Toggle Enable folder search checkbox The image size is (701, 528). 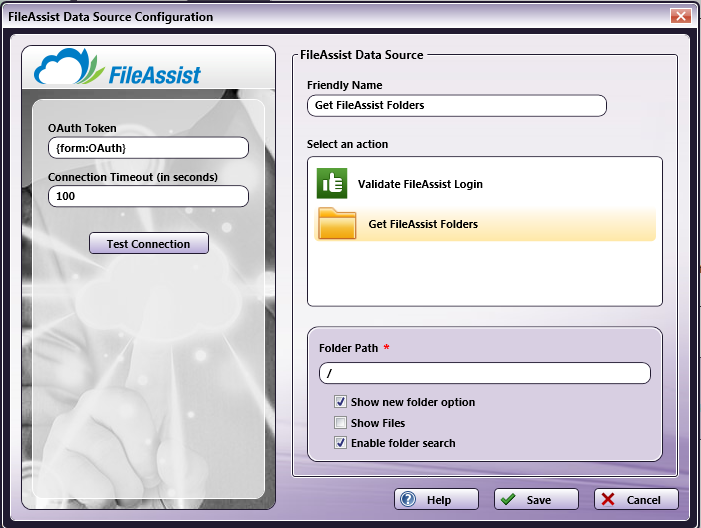coord(340,443)
